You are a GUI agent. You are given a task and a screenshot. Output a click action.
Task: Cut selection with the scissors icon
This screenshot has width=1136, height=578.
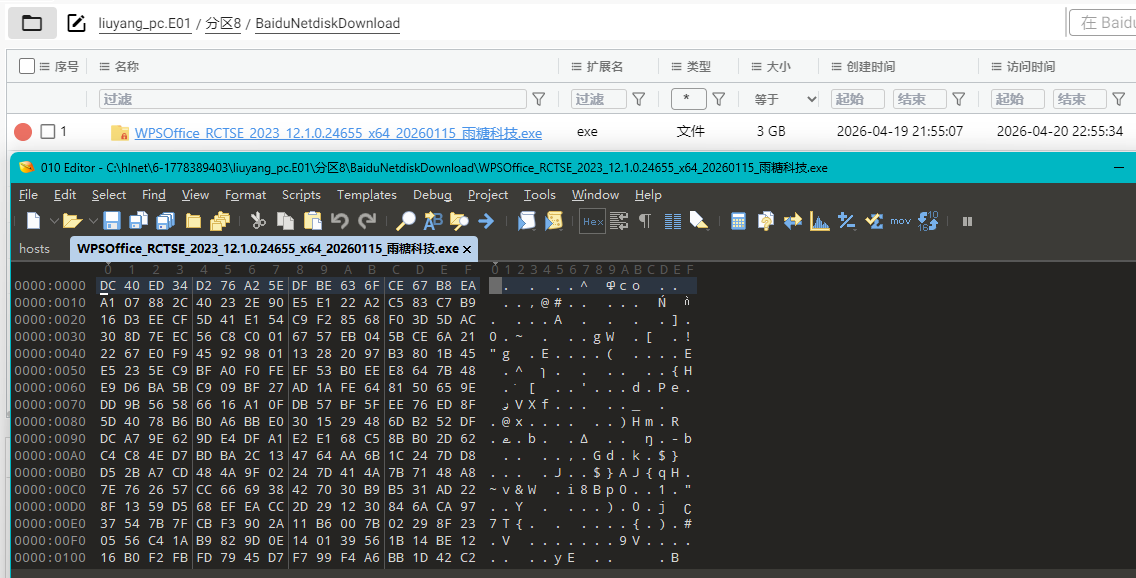tap(258, 221)
